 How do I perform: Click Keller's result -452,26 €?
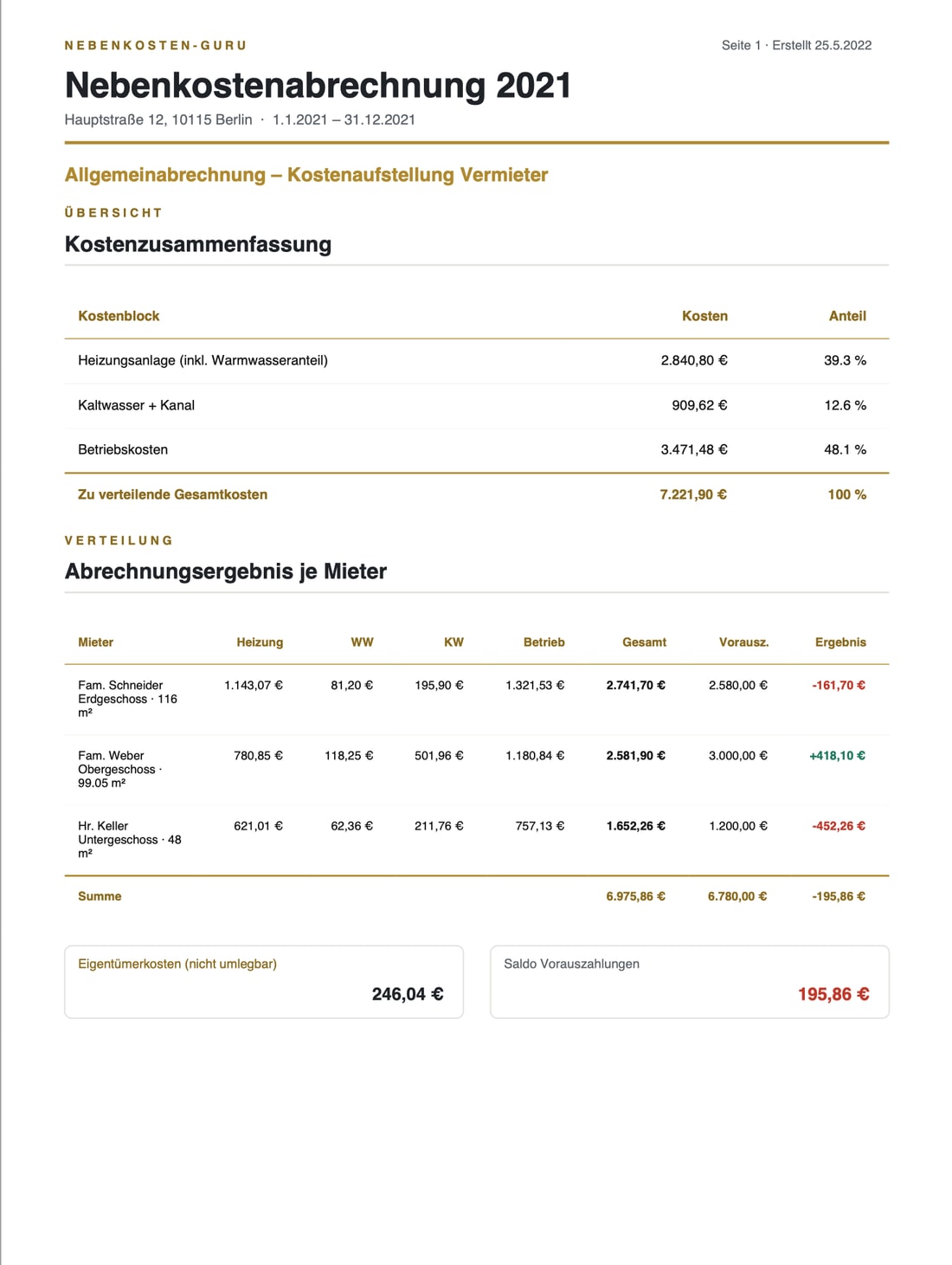click(x=839, y=826)
